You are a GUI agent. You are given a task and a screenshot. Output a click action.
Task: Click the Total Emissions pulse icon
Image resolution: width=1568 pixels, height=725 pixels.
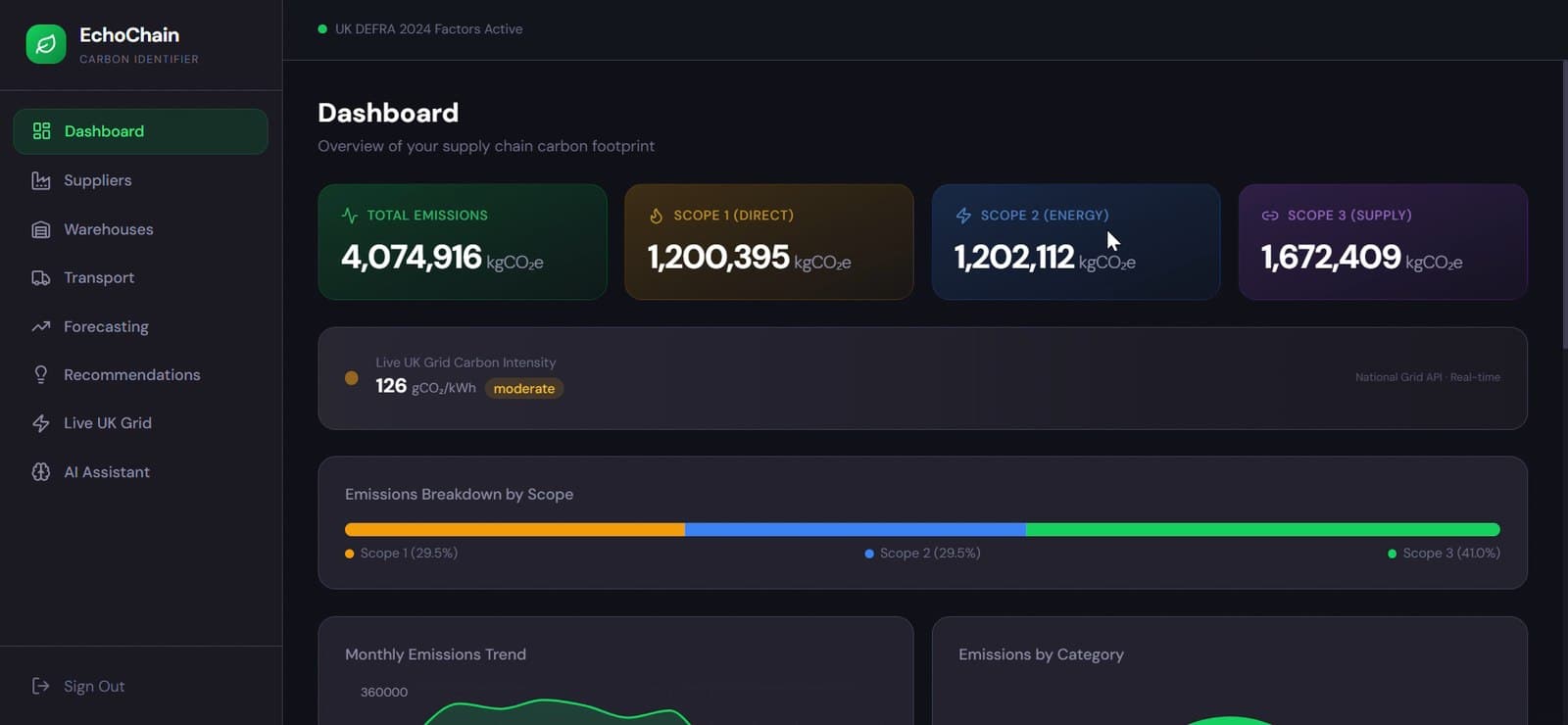tap(350, 216)
